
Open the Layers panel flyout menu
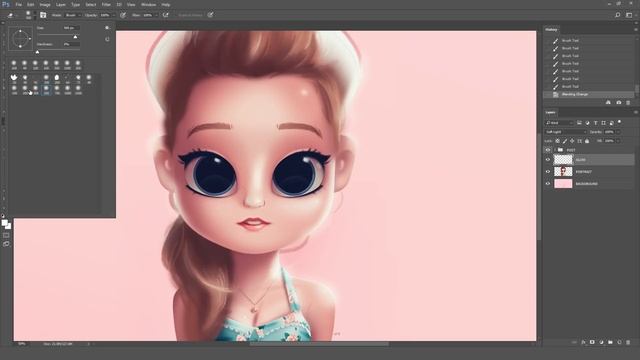pos(636,112)
